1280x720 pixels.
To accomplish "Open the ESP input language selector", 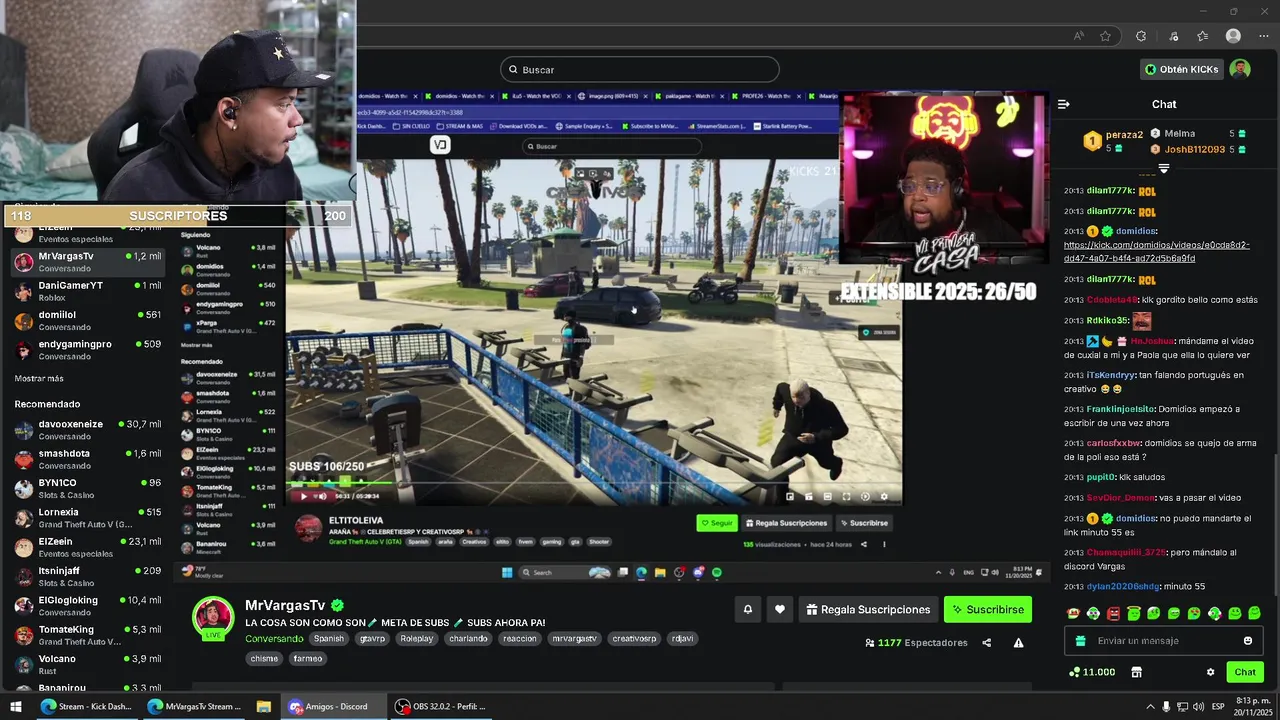I will [1218, 706].
